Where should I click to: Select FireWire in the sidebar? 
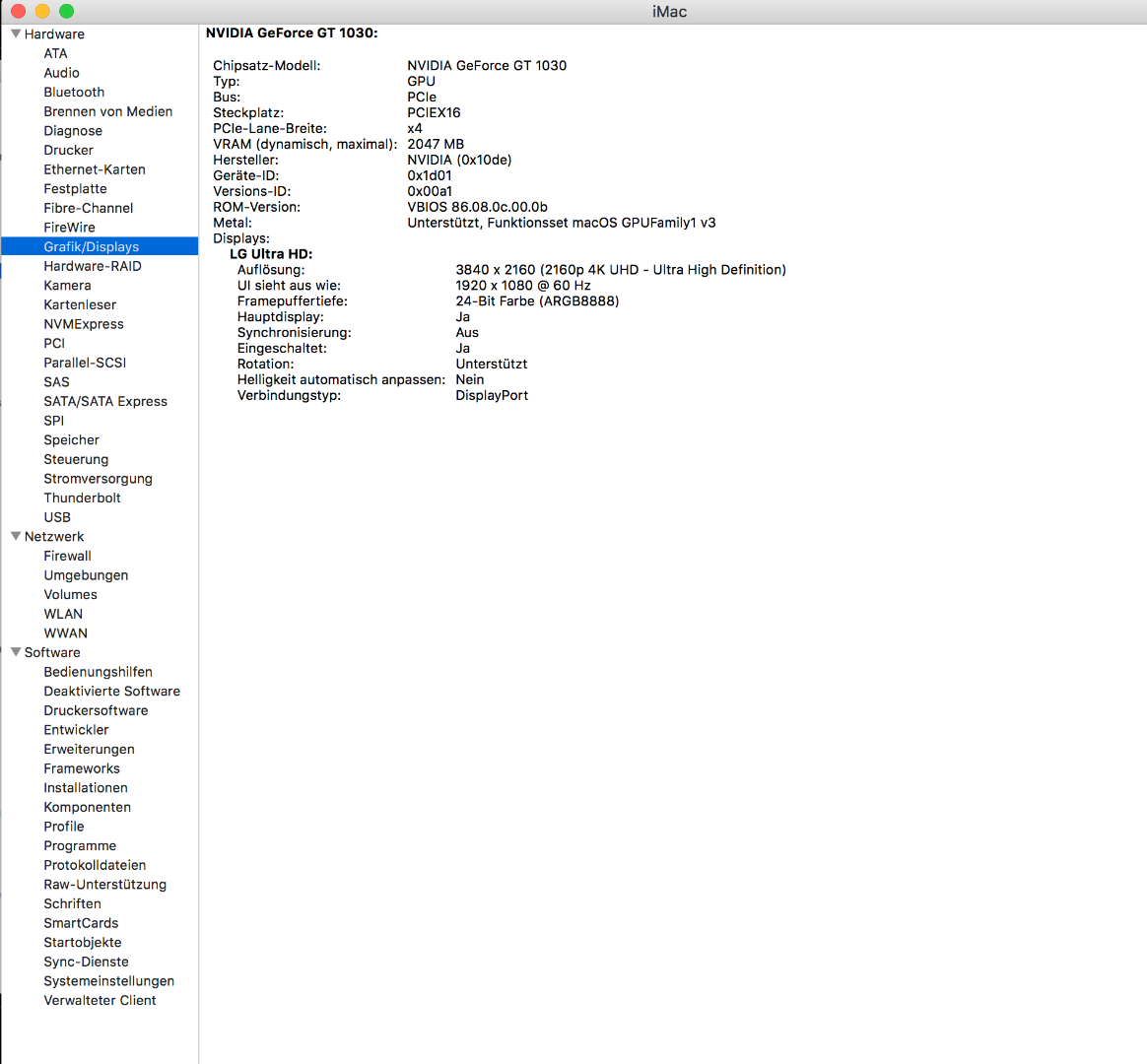coord(70,228)
